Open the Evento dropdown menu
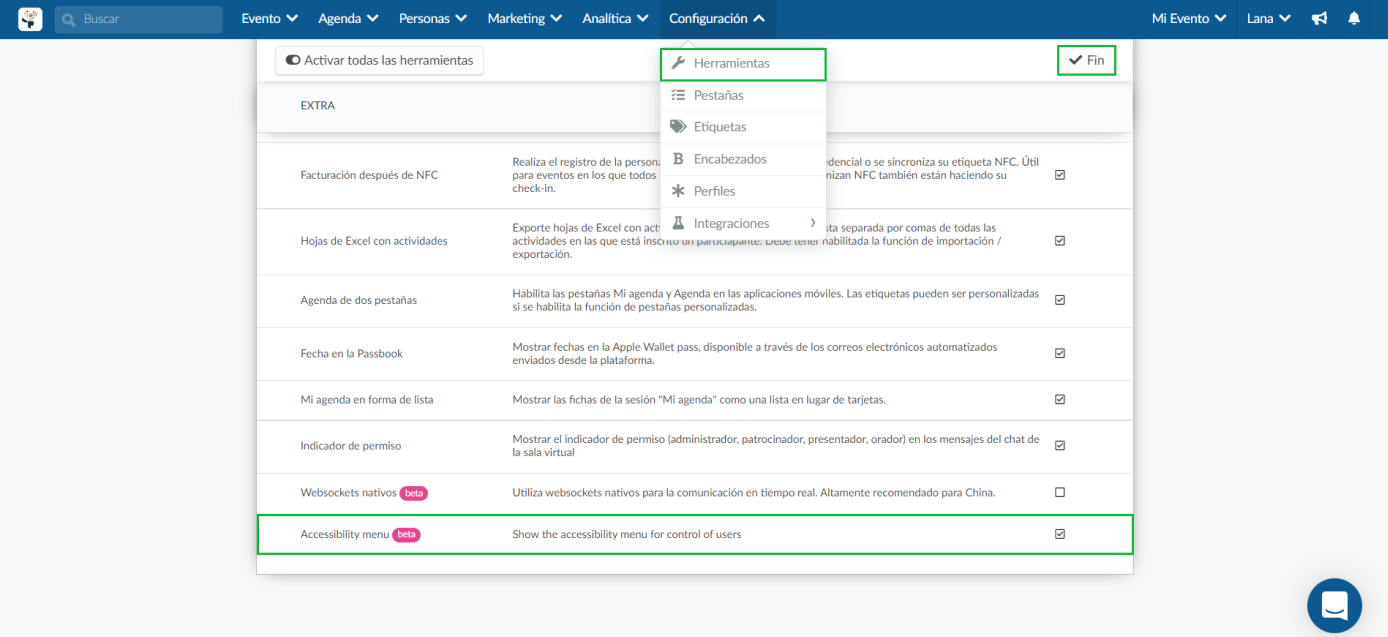Viewport: 1388px width, 637px height. pyautogui.click(x=270, y=19)
